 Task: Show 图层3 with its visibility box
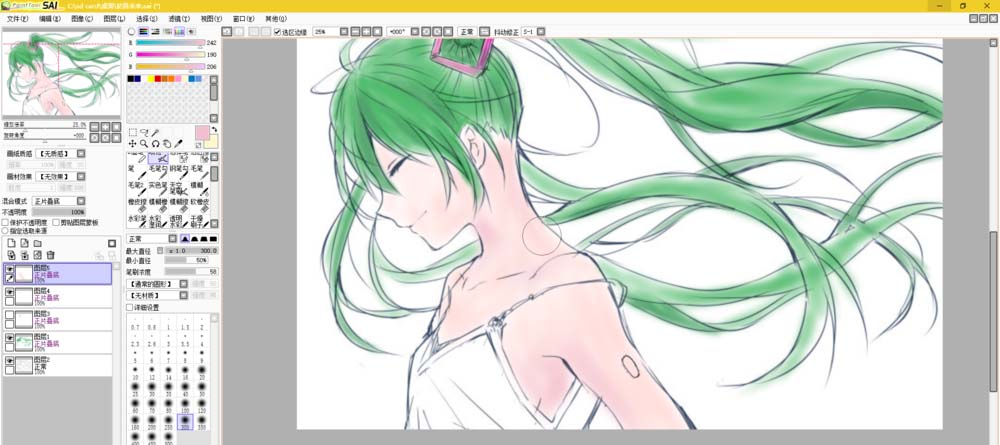coord(10,314)
